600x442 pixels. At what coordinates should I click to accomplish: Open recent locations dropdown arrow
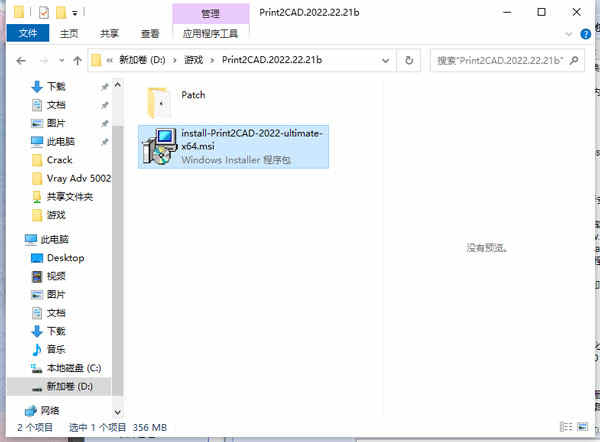click(x=62, y=60)
